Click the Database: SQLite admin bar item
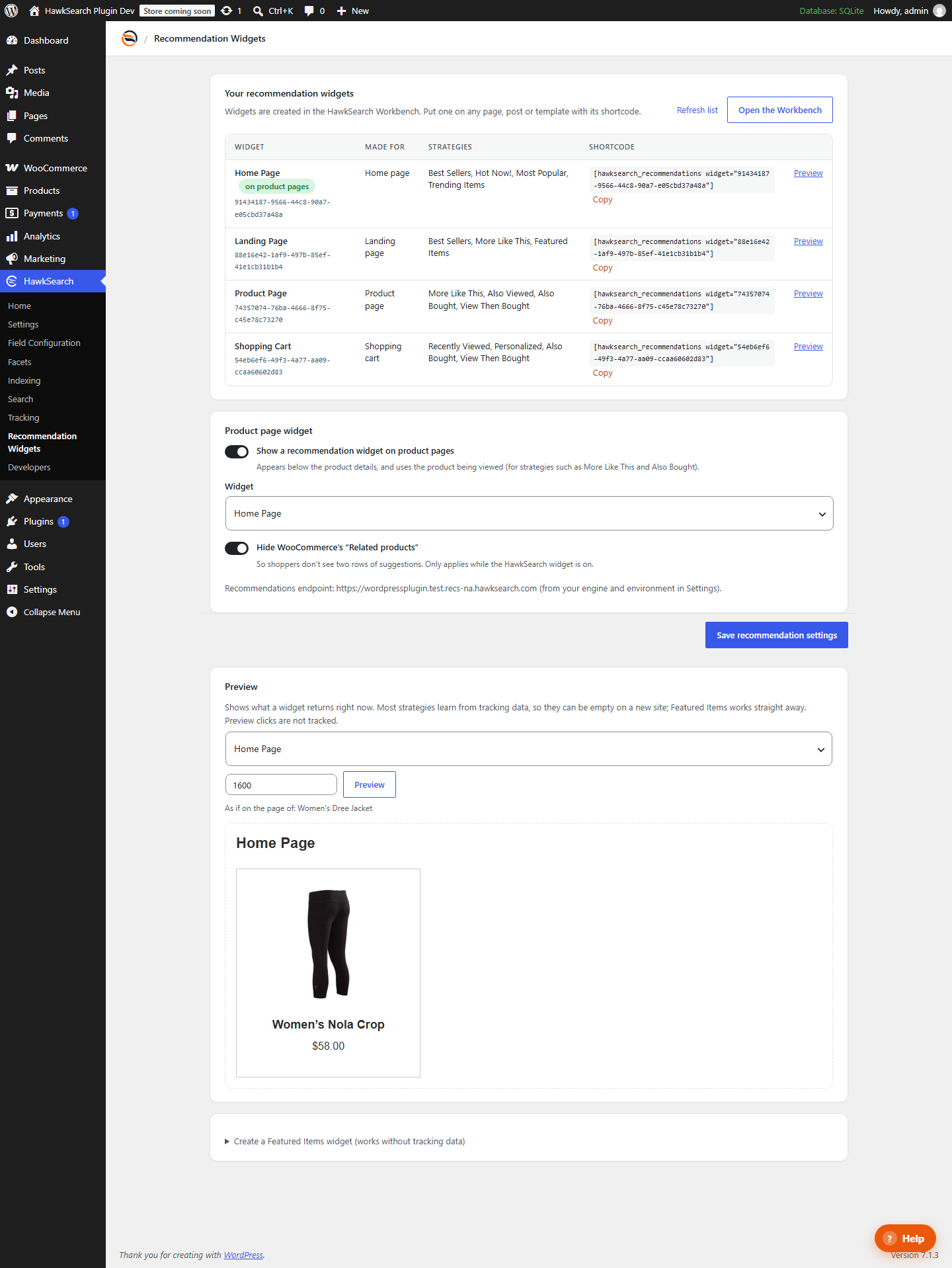 tap(832, 11)
